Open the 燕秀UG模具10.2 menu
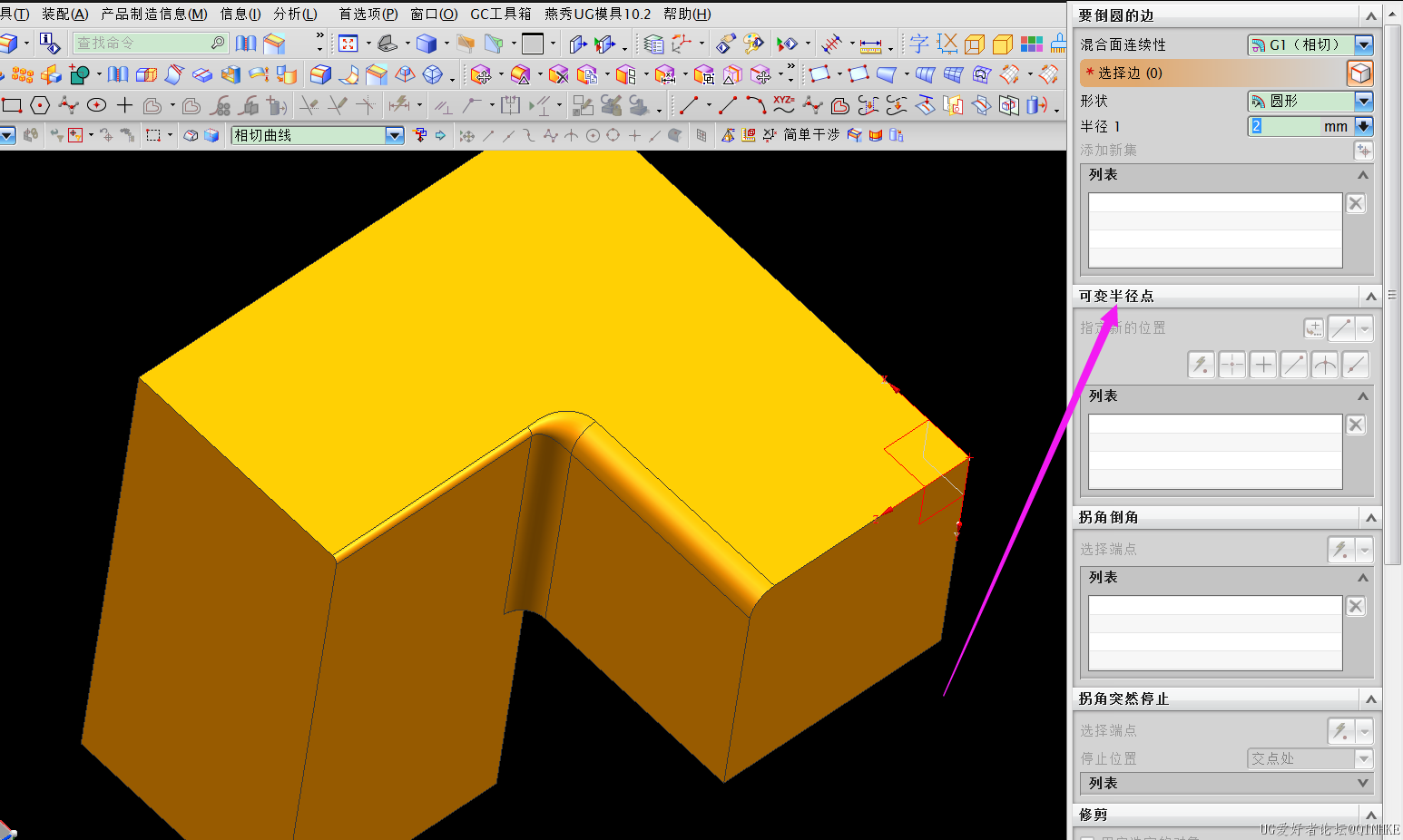1403x840 pixels. point(598,15)
